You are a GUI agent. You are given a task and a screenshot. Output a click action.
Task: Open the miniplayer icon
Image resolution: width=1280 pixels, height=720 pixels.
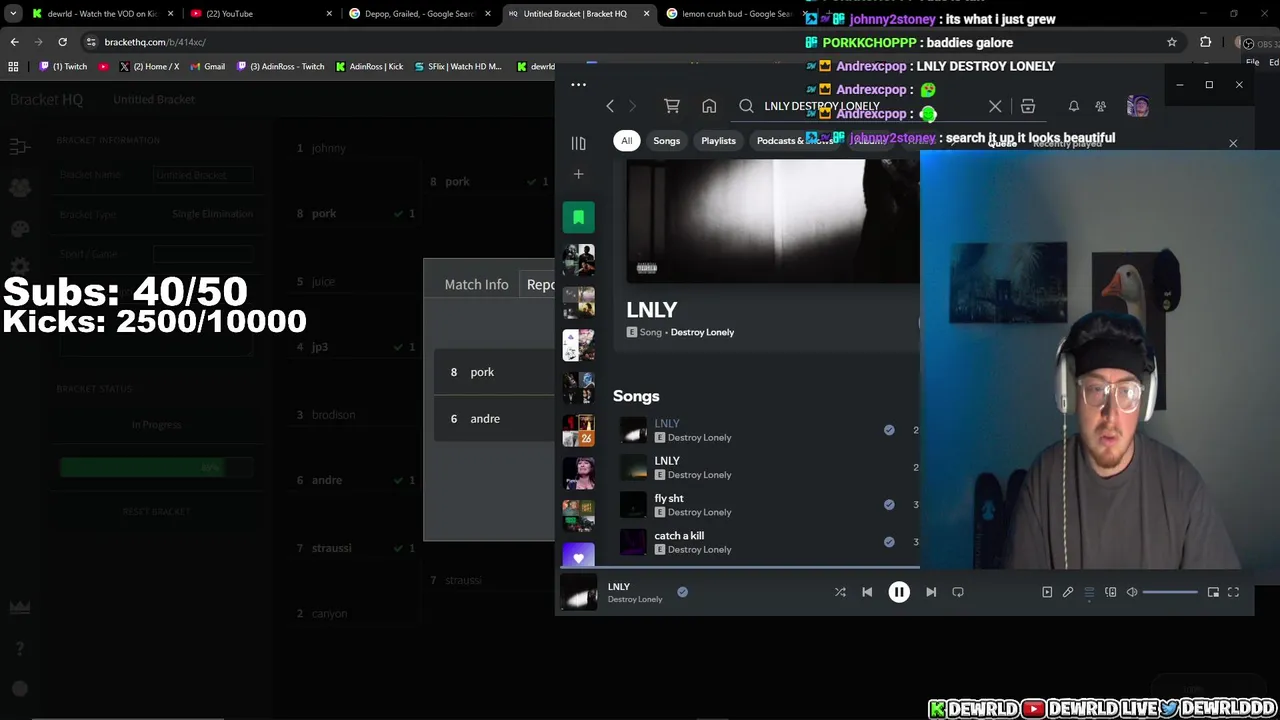pyautogui.click(x=1213, y=592)
